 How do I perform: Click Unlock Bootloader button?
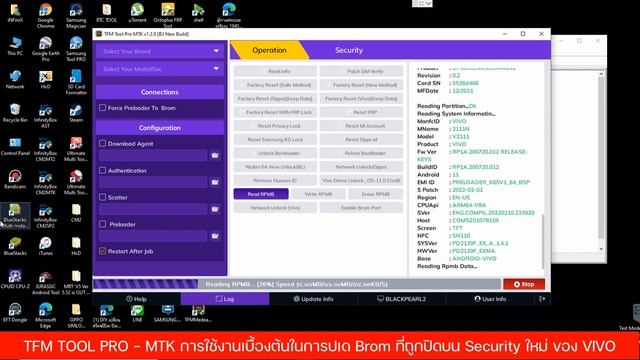click(275, 153)
